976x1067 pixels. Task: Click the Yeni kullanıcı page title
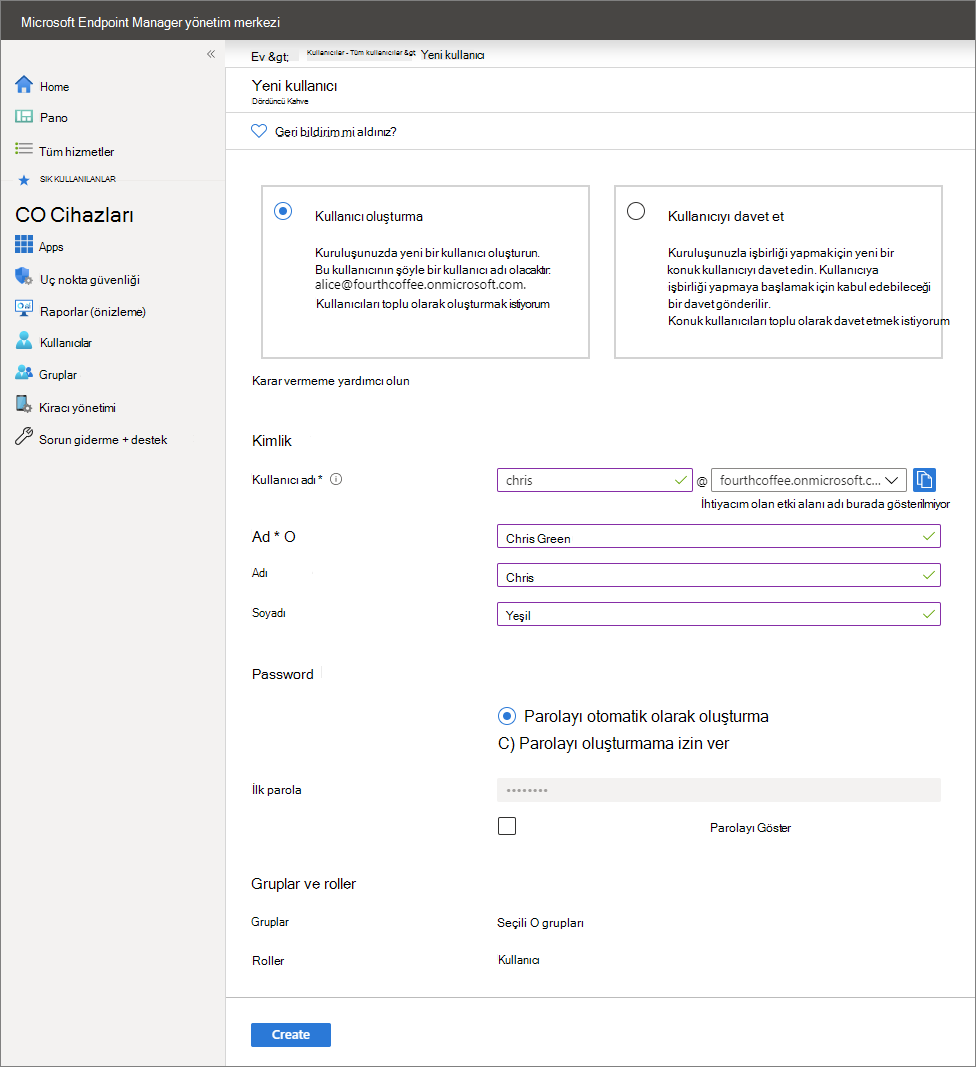click(294, 86)
